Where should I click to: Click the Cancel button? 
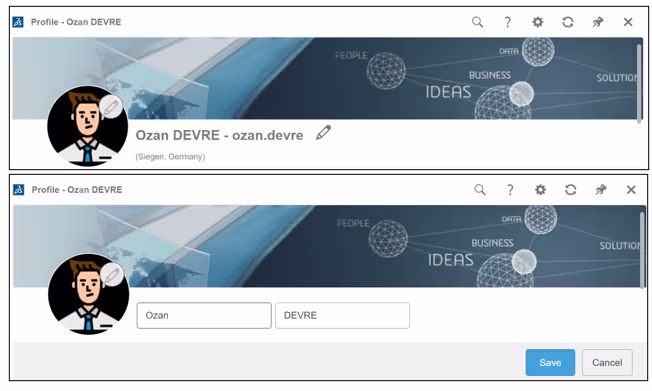[607, 362]
